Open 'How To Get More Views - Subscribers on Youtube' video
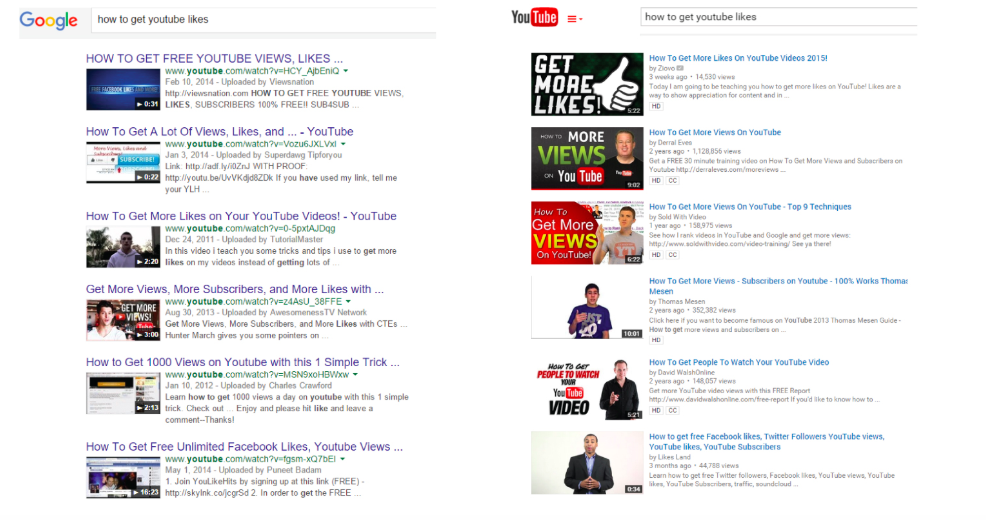 coord(778,286)
